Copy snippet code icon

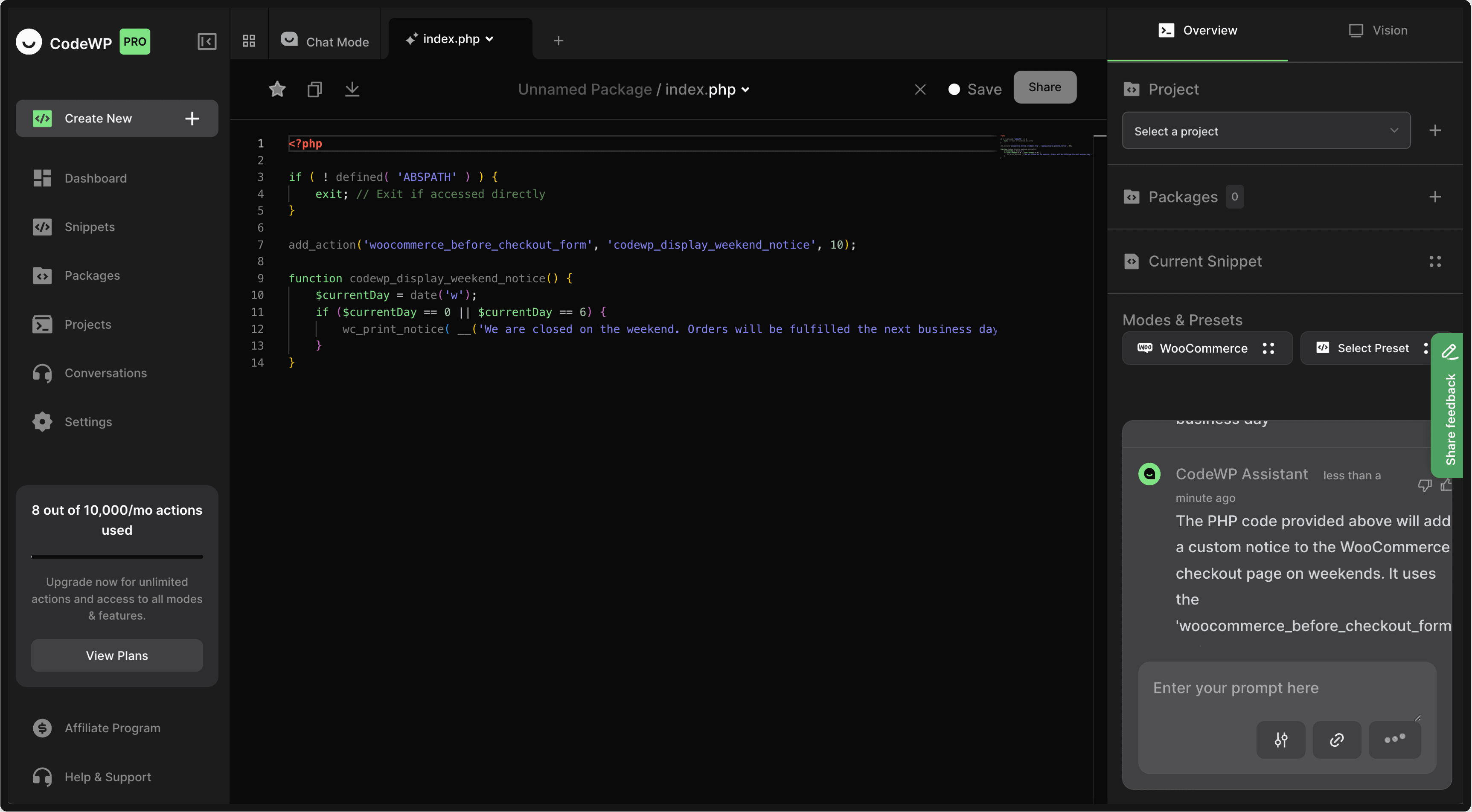coord(315,89)
